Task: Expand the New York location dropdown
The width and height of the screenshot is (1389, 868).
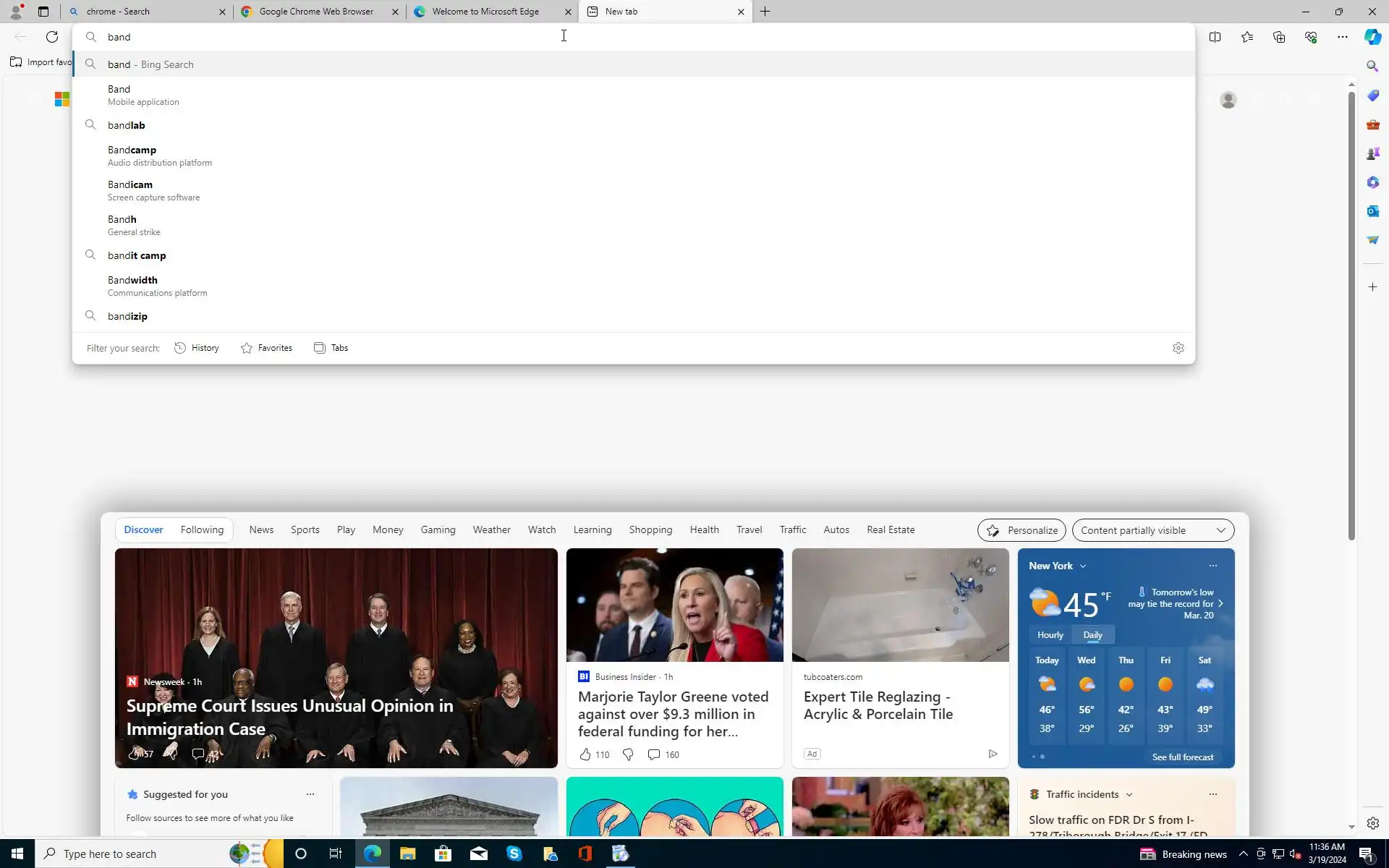Action: 1082,566
